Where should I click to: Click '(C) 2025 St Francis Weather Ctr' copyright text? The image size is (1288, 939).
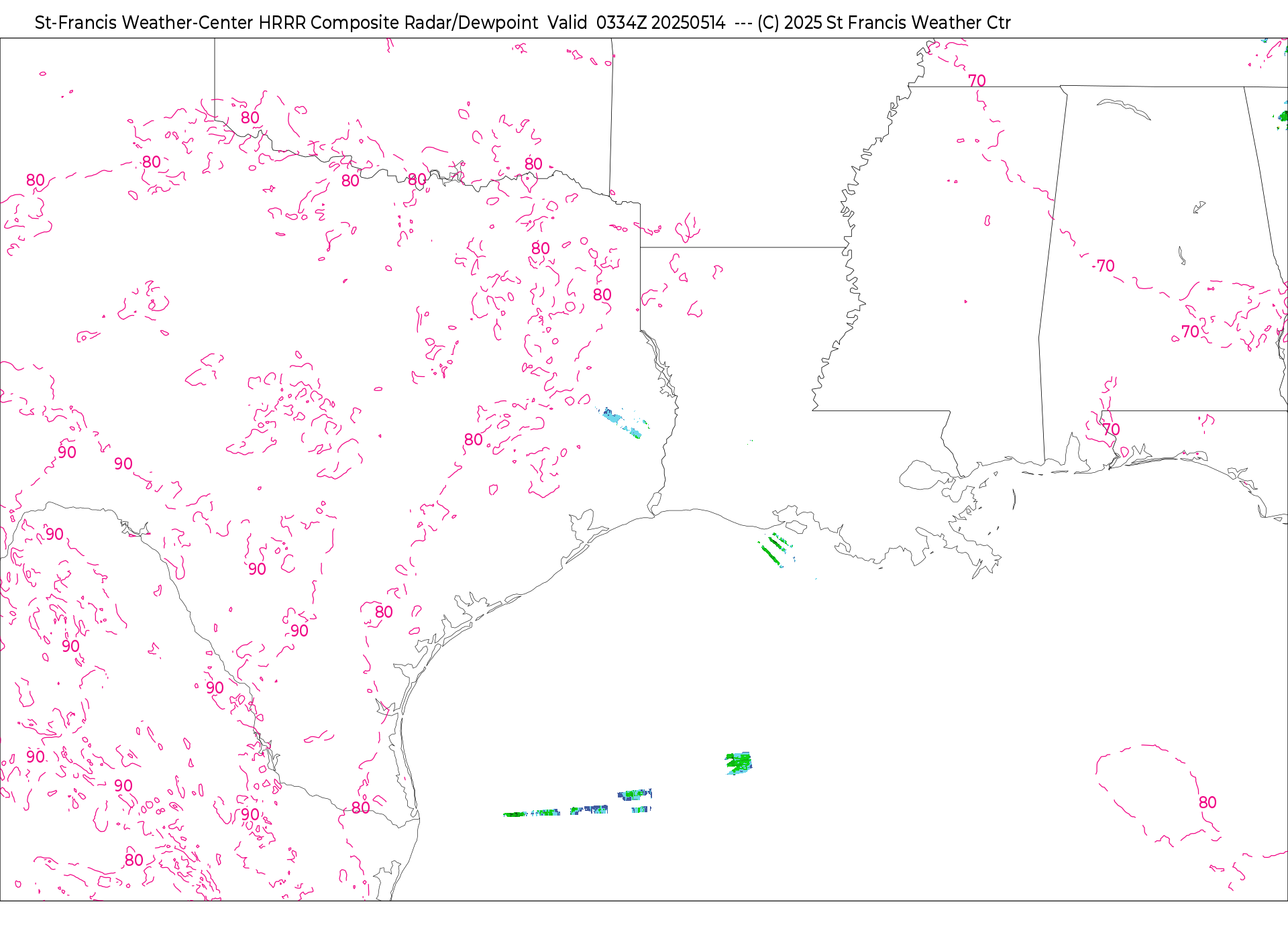[x=883, y=23]
